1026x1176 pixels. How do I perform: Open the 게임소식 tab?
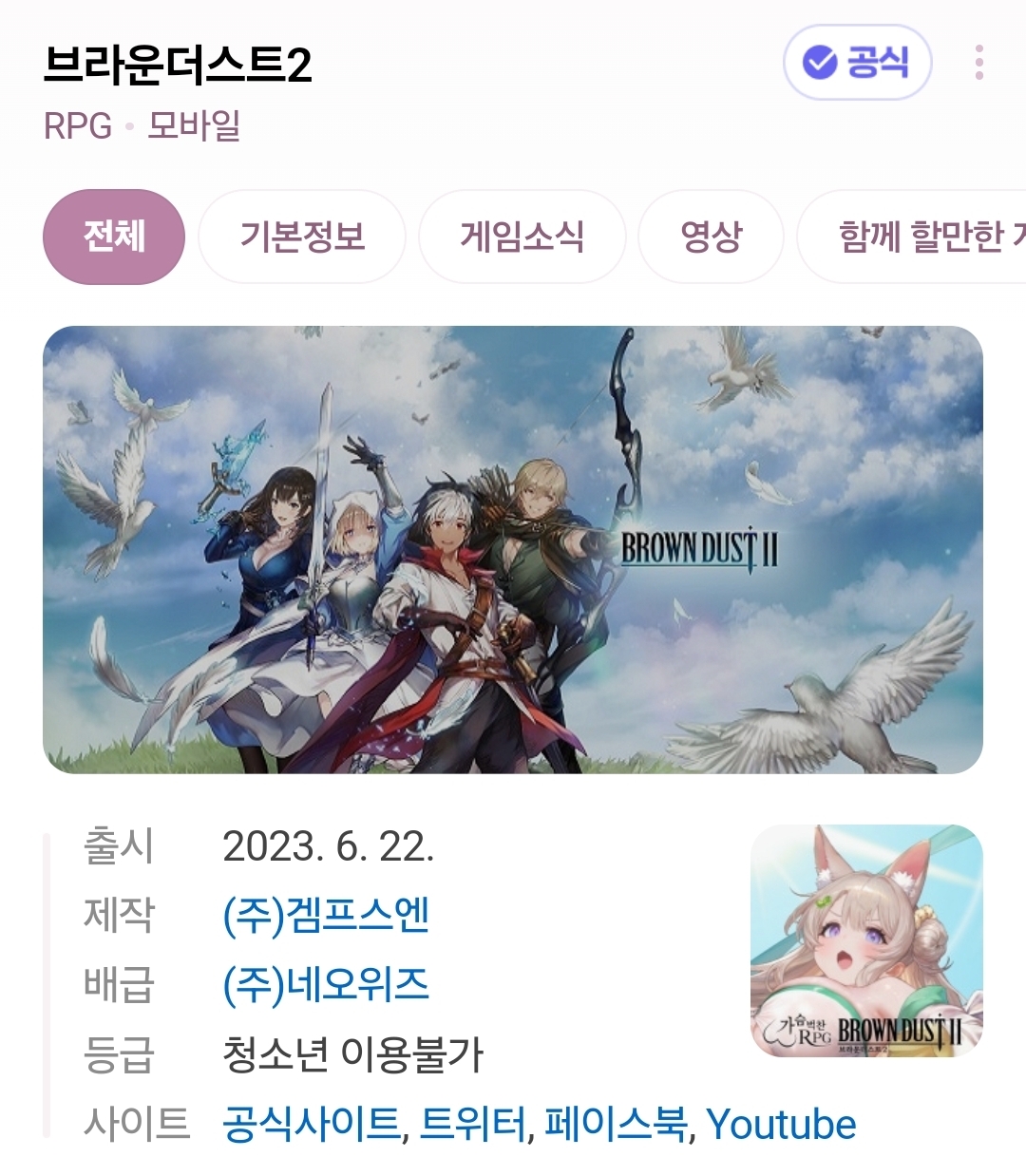pos(522,237)
